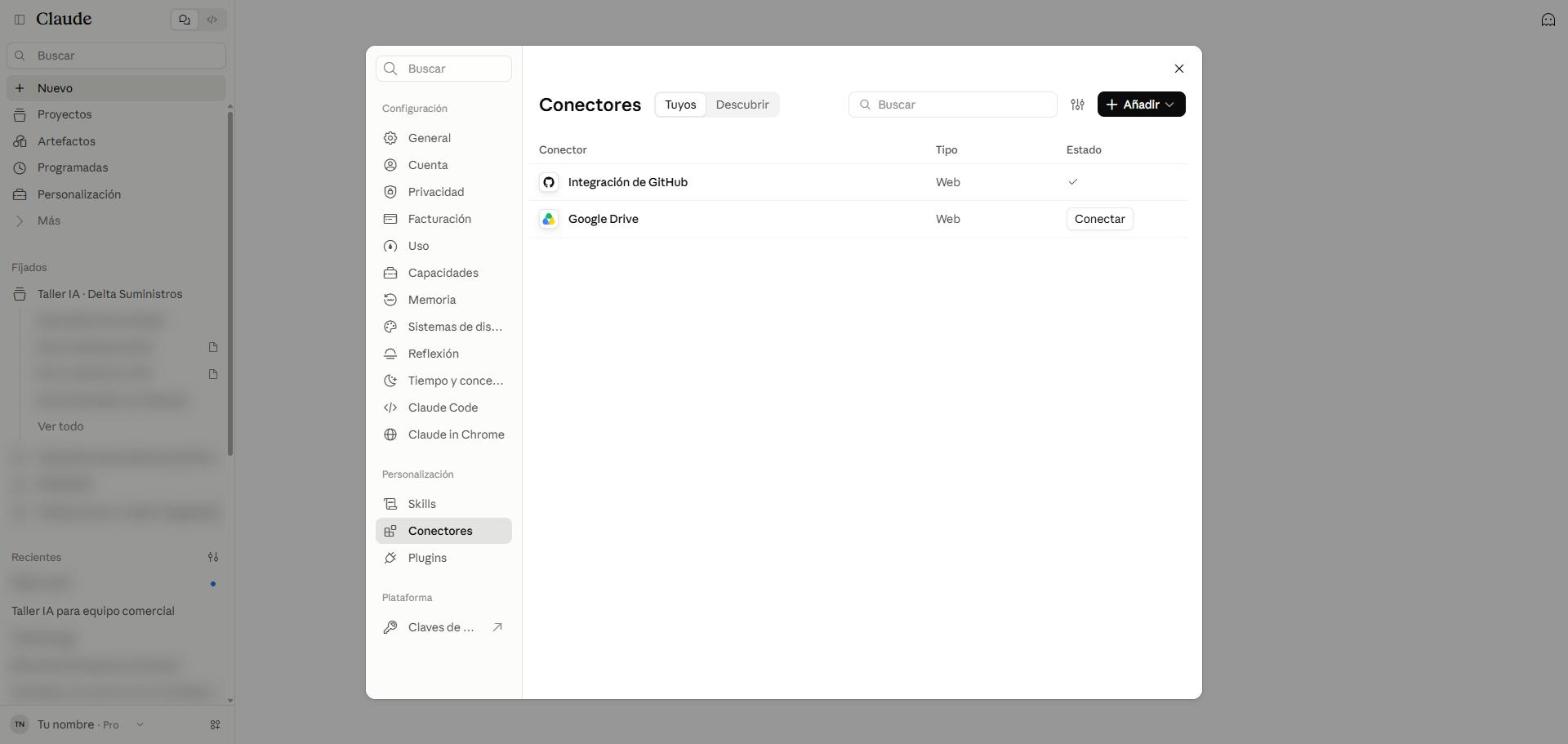The image size is (1568, 744).
Task: Click the Sistemas de diseño palette icon
Action: coord(390,327)
